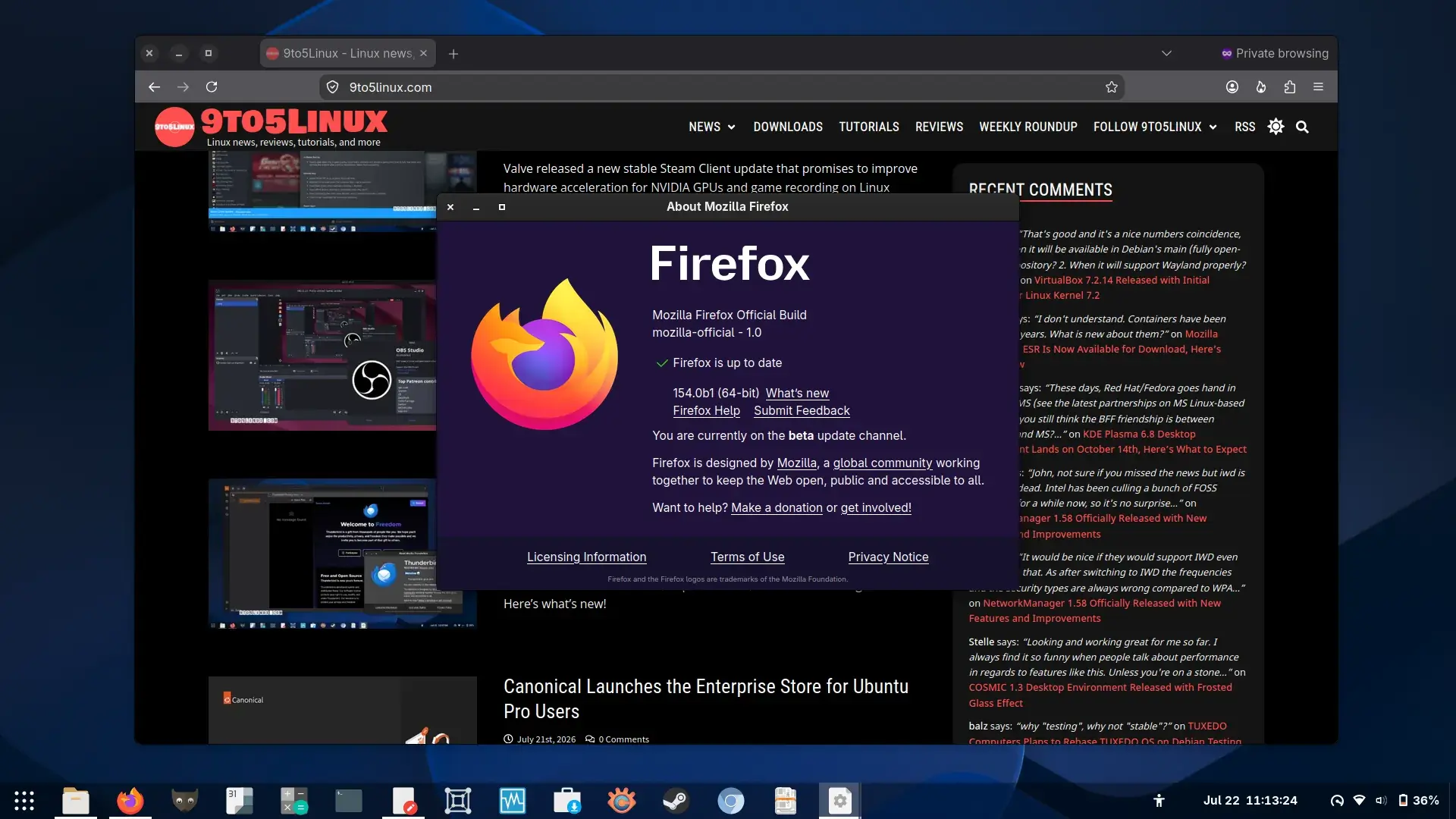Open the accessibility menu in the panel
Screen dimensions: 1456x819
pyautogui.click(x=1159, y=800)
